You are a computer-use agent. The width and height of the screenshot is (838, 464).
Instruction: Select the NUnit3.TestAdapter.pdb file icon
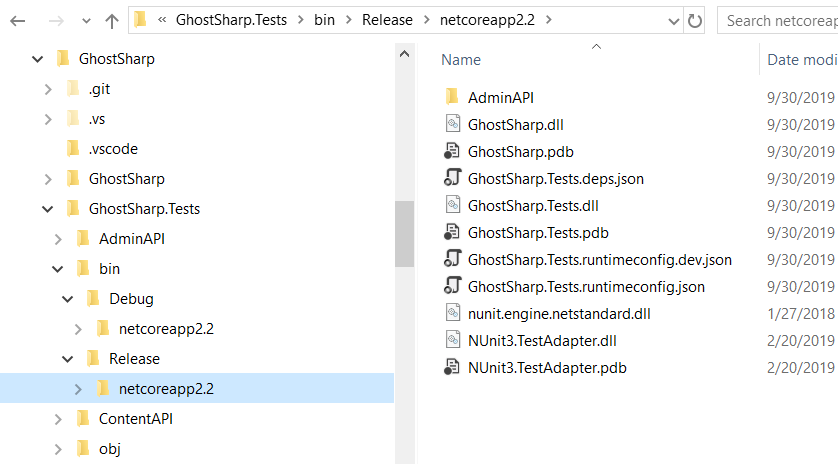tap(452, 367)
